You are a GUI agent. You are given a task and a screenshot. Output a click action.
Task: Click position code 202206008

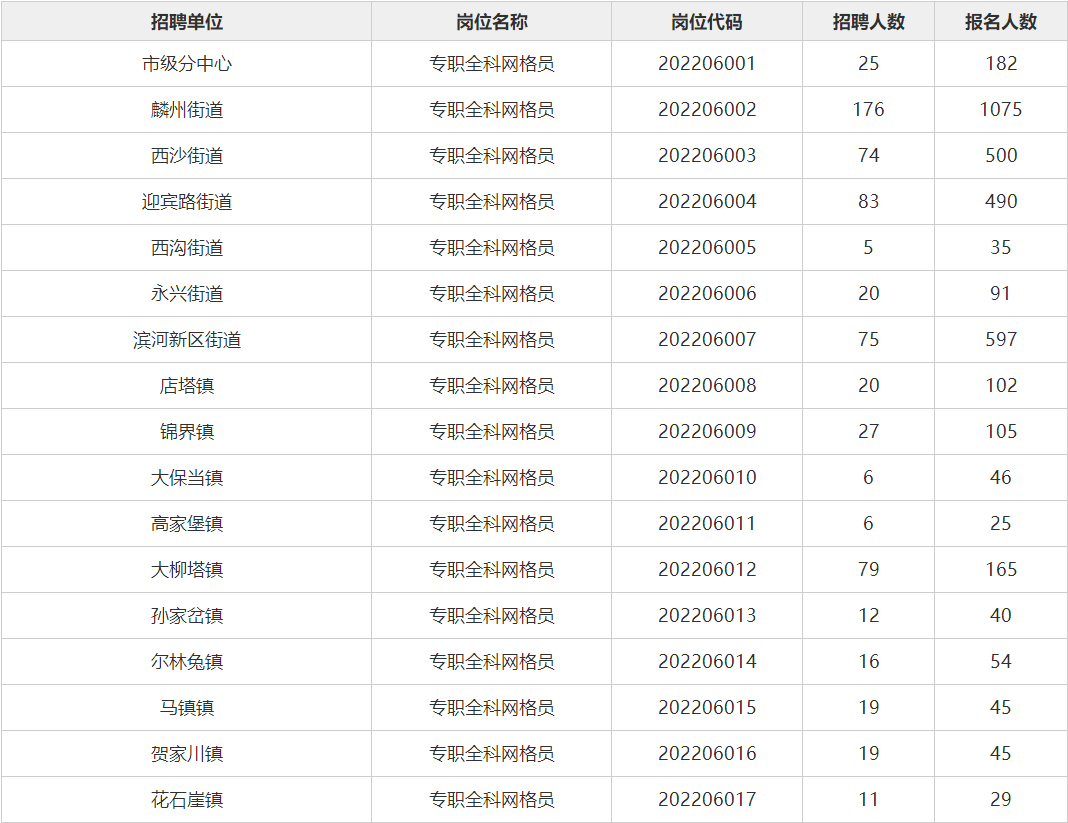point(707,386)
